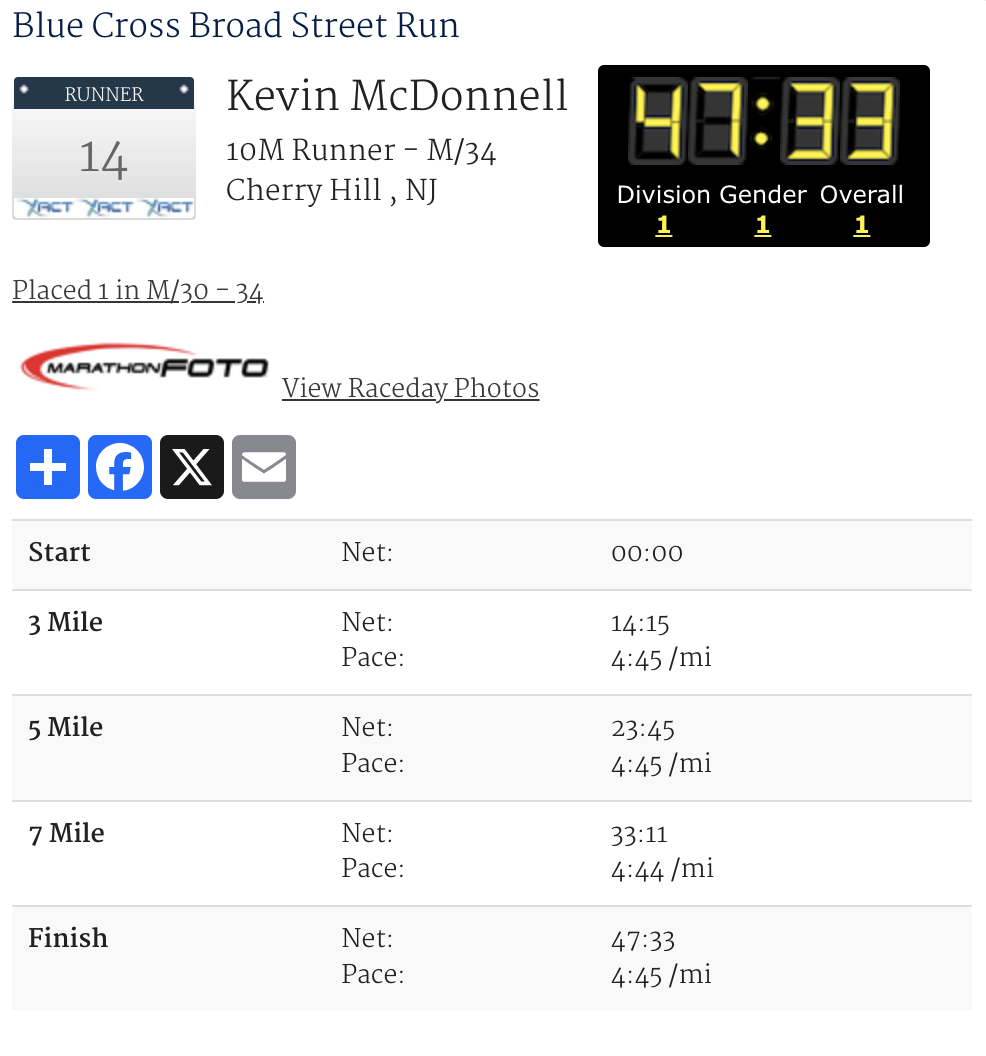Click the Gender rank number
This screenshot has width=986, height=1056.
(762, 226)
